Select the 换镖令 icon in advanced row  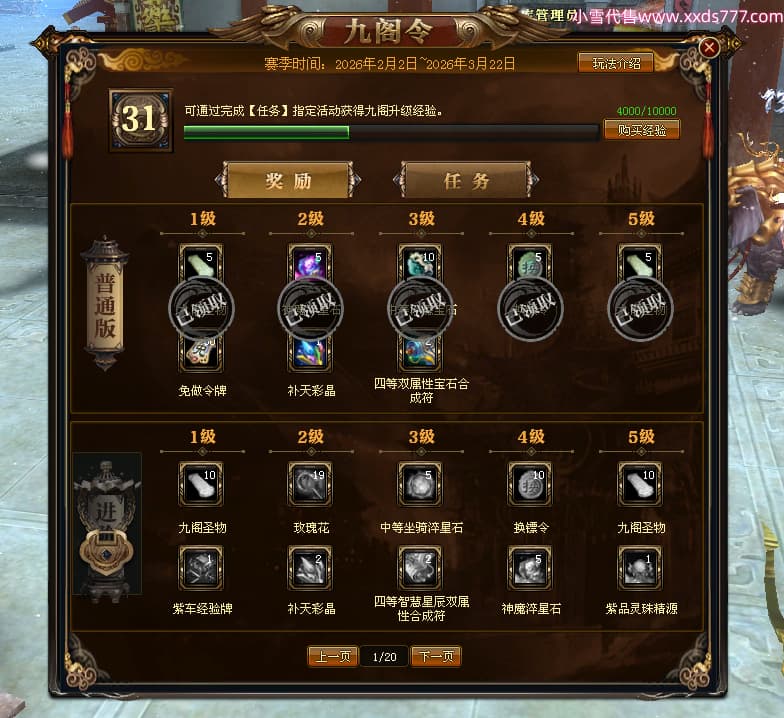[x=530, y=484]
